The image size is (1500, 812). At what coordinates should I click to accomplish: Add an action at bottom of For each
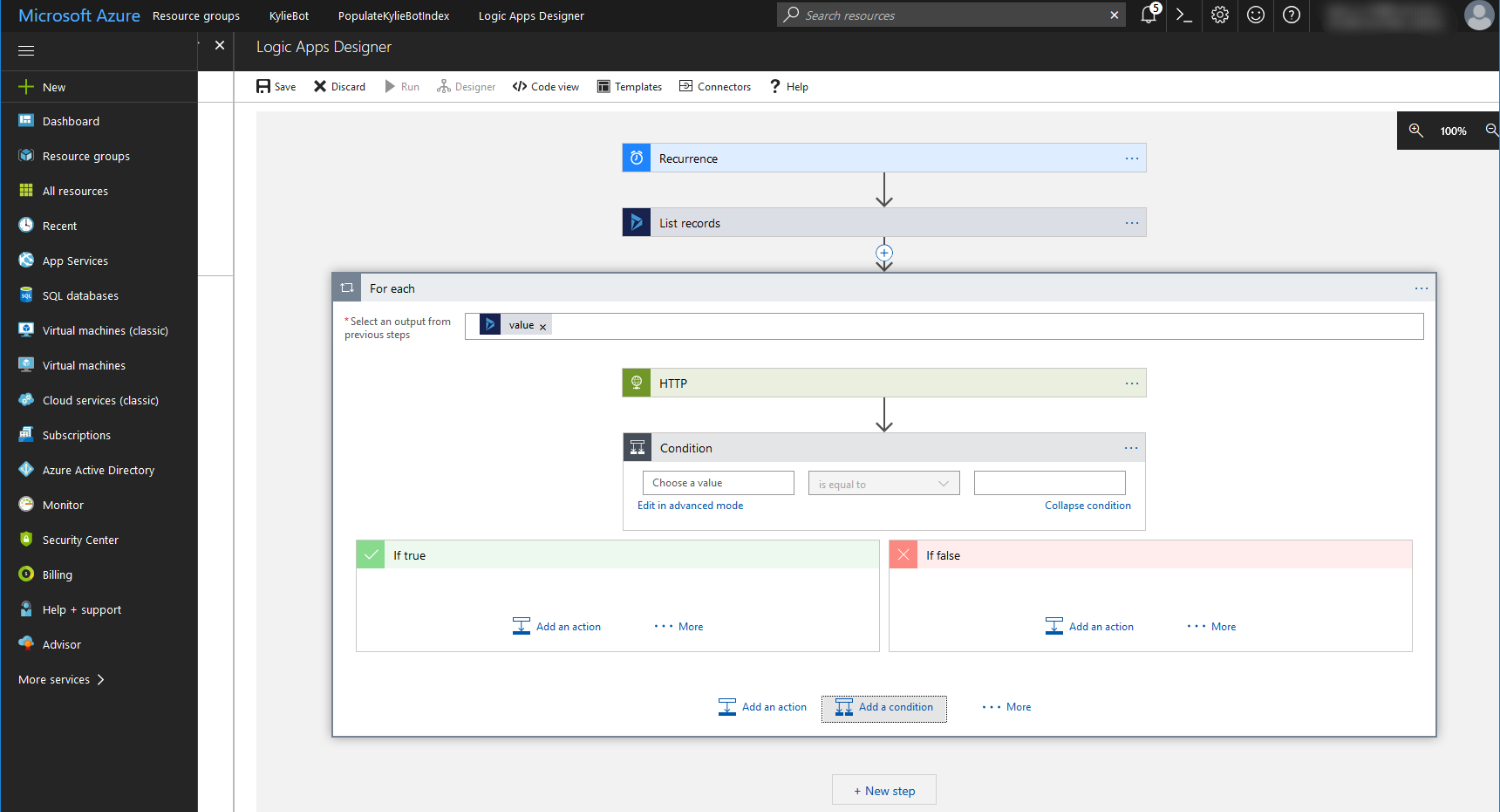coord(763,707)
